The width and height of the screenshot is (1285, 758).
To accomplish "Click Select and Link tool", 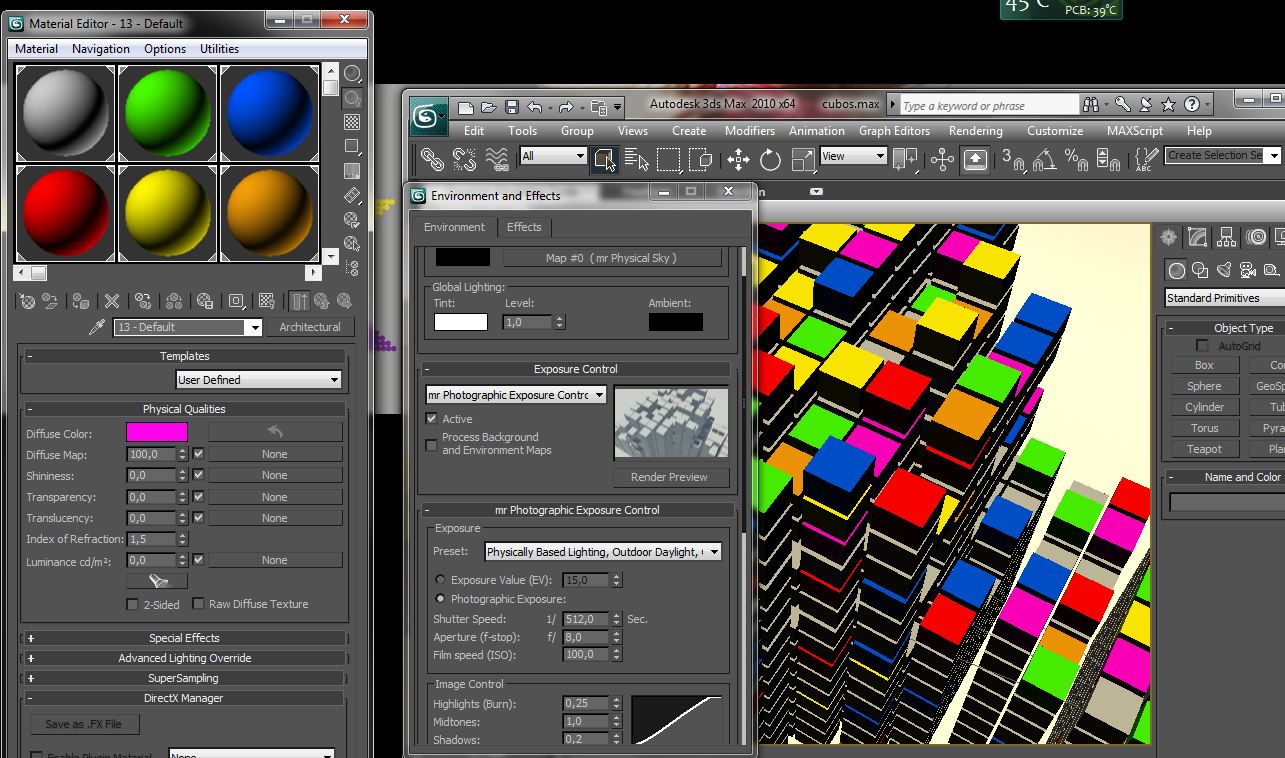I will (x=432, y=158).
